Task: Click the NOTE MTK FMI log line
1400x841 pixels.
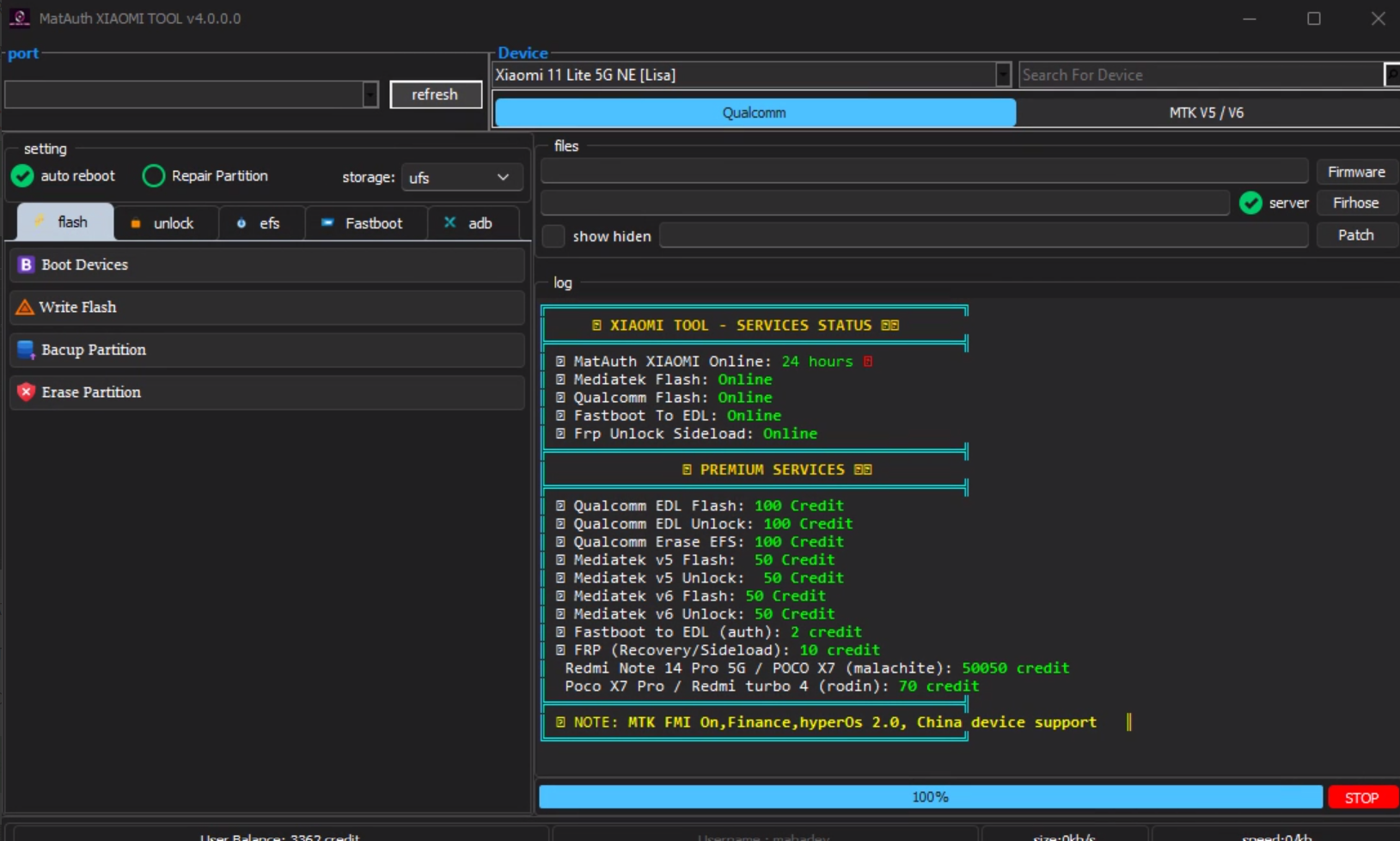Action: pos(826,722)
